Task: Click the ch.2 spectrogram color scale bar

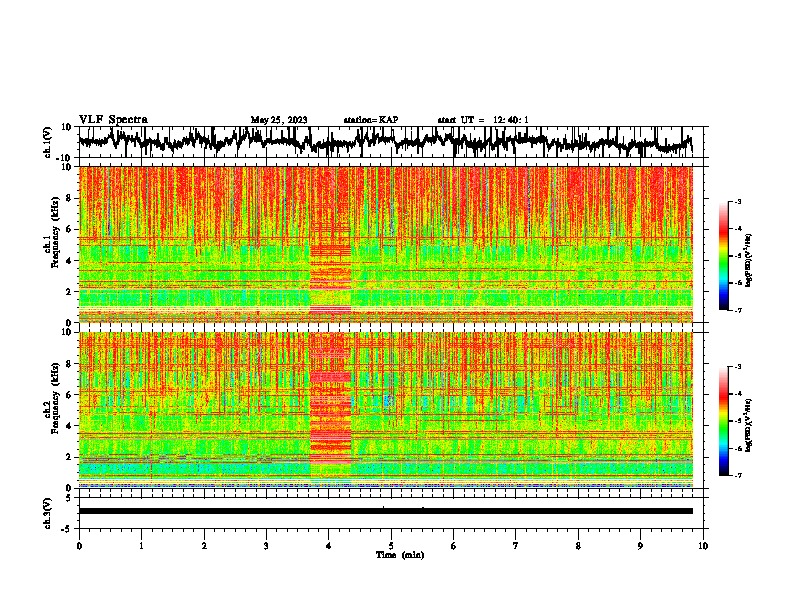Action: point(724,421)
